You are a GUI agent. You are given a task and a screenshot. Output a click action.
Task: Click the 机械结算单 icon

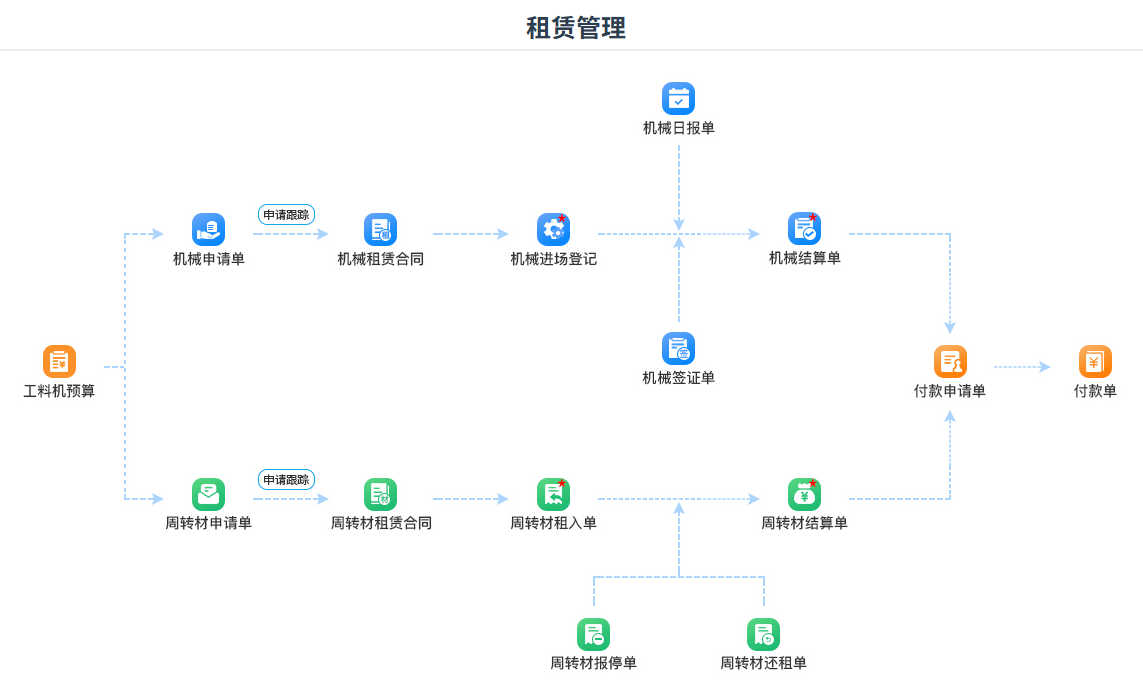(x=805, y=229)
